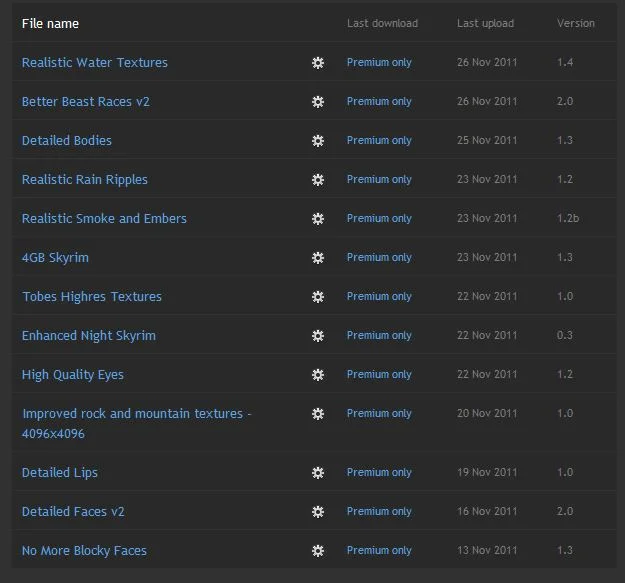Sort the list by File name column
This screenshot has height=583, width=625.
pyautogui.click(x=50, y=23)
